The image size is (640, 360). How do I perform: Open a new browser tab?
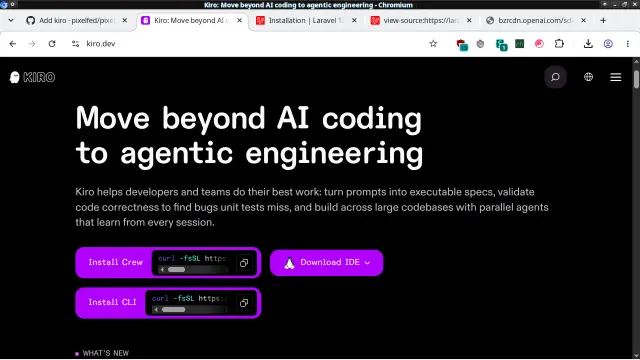pos(603,20)
